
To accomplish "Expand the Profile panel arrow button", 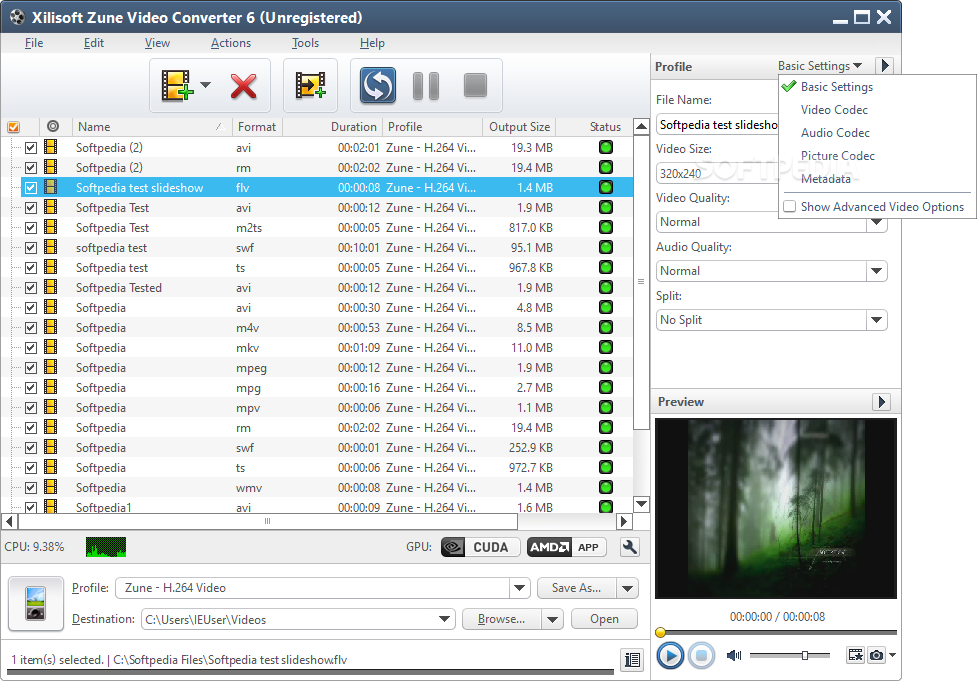I will [885, 65].
